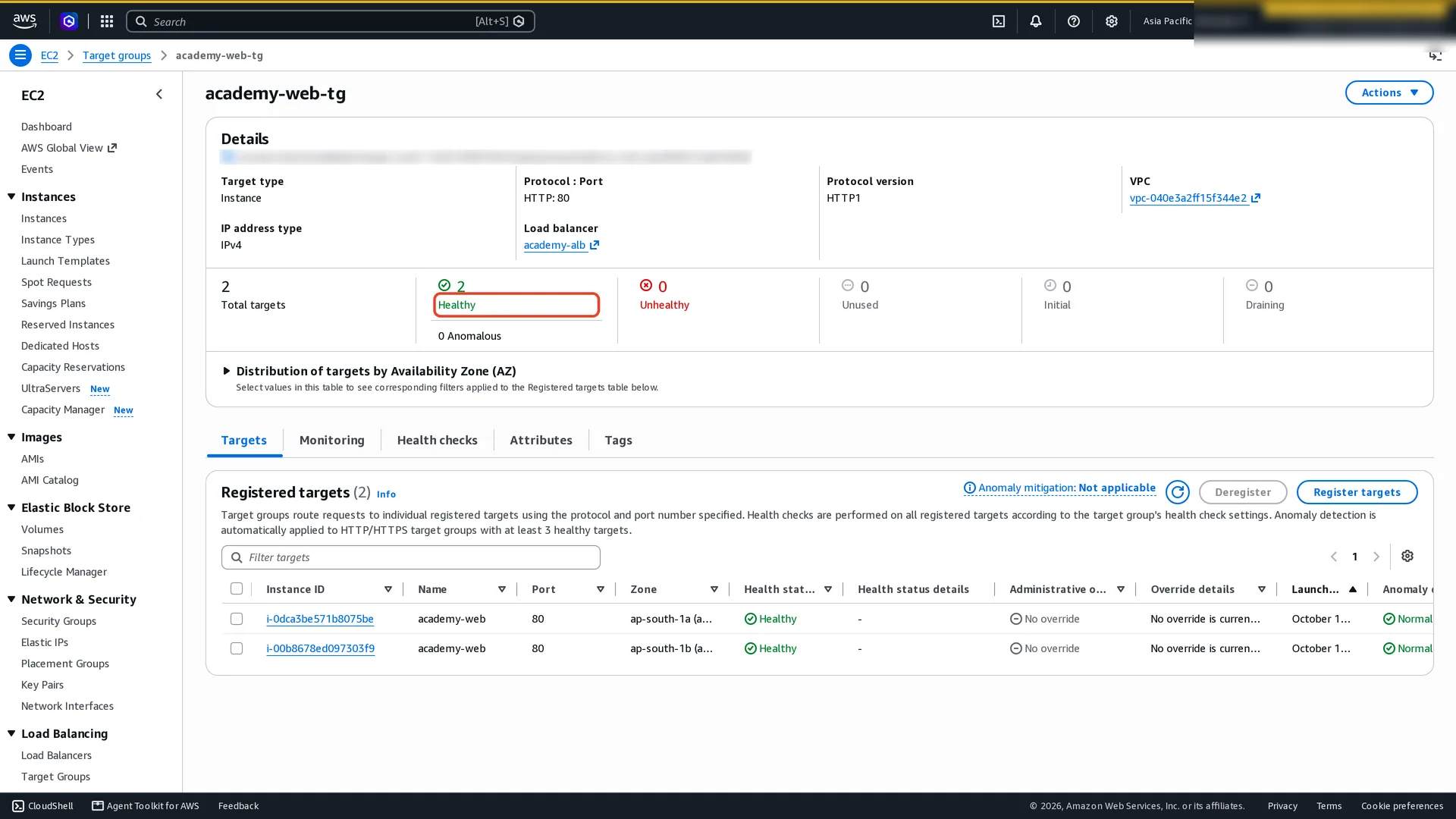Click the Anomaly mitigation info icon

pyautogui.click(x=969, y=488)
